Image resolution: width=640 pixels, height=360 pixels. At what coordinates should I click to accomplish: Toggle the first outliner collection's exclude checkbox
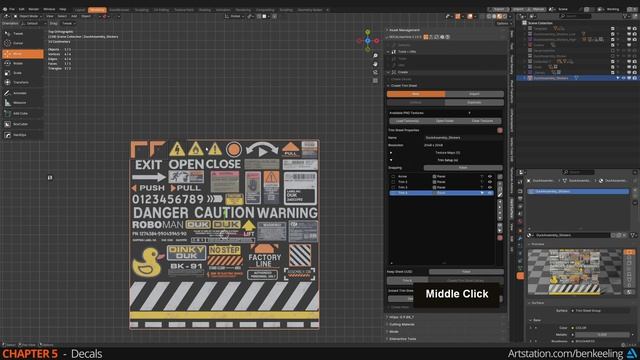click(613, 29)
